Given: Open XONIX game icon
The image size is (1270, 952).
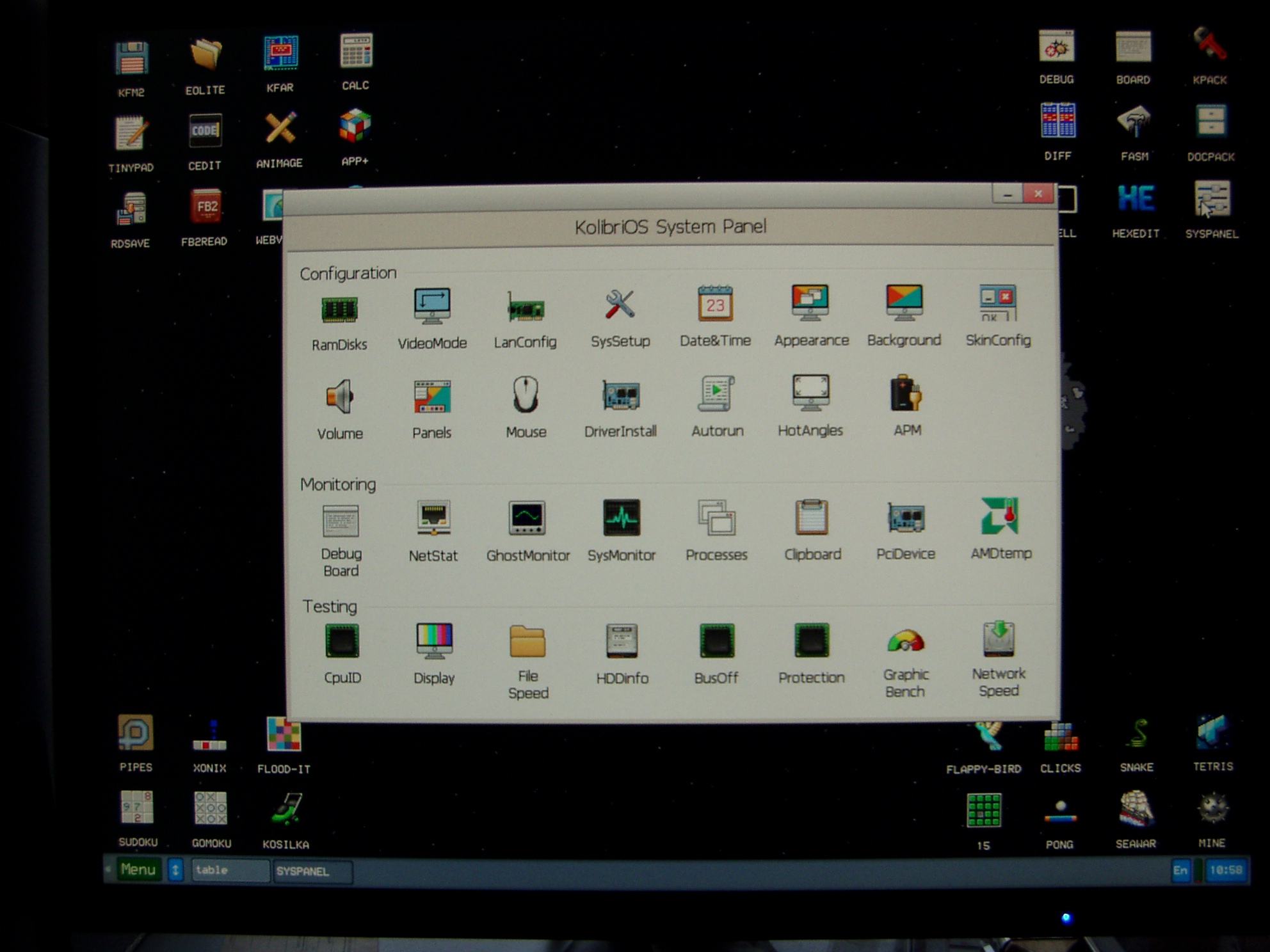Looking at the screenshot, I should [209, 736].
